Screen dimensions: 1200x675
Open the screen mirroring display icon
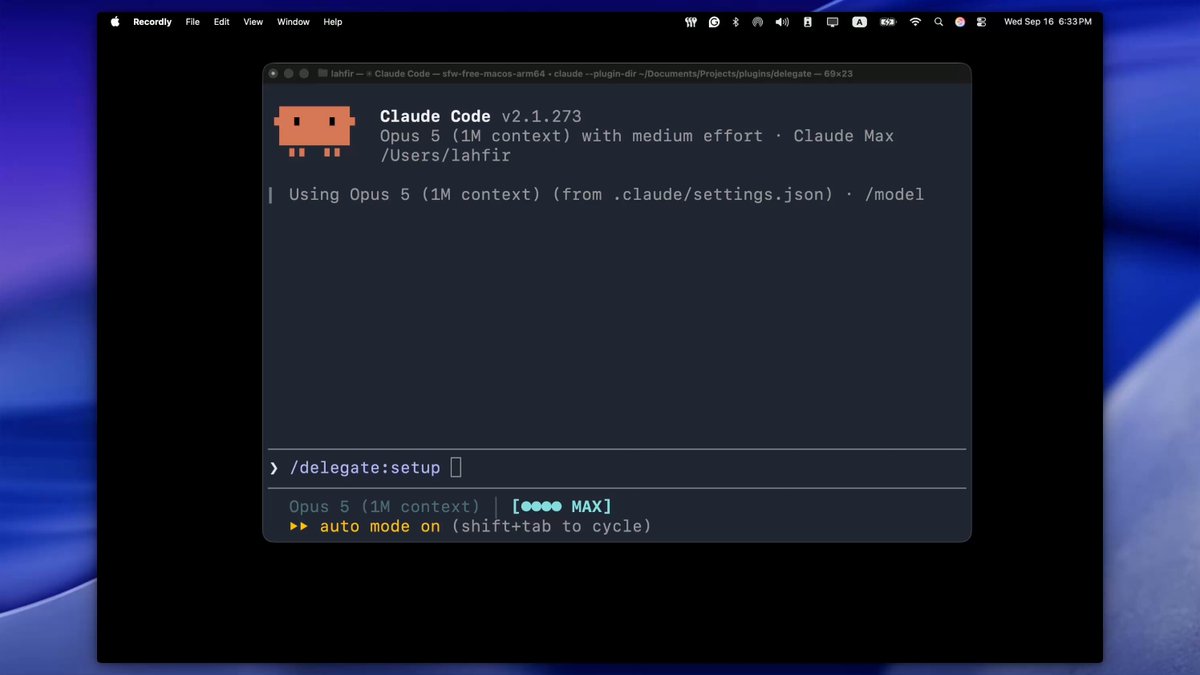(832, 22)
